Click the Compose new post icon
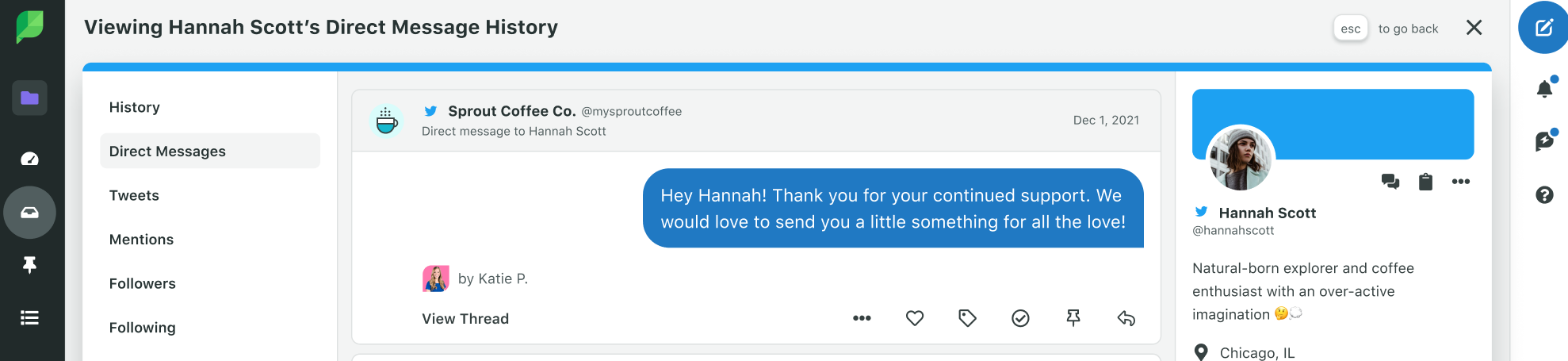This screenshot has height=361, width=1568. coord(1543,28)
